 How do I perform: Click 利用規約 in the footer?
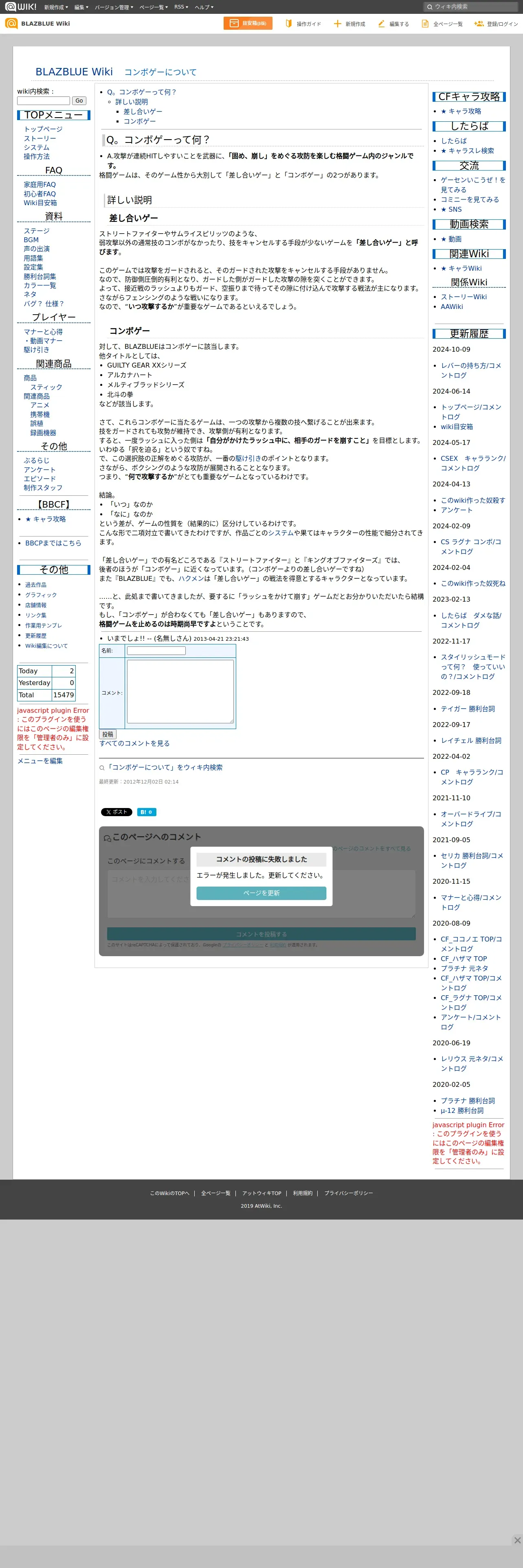(x=303, y=1193)
